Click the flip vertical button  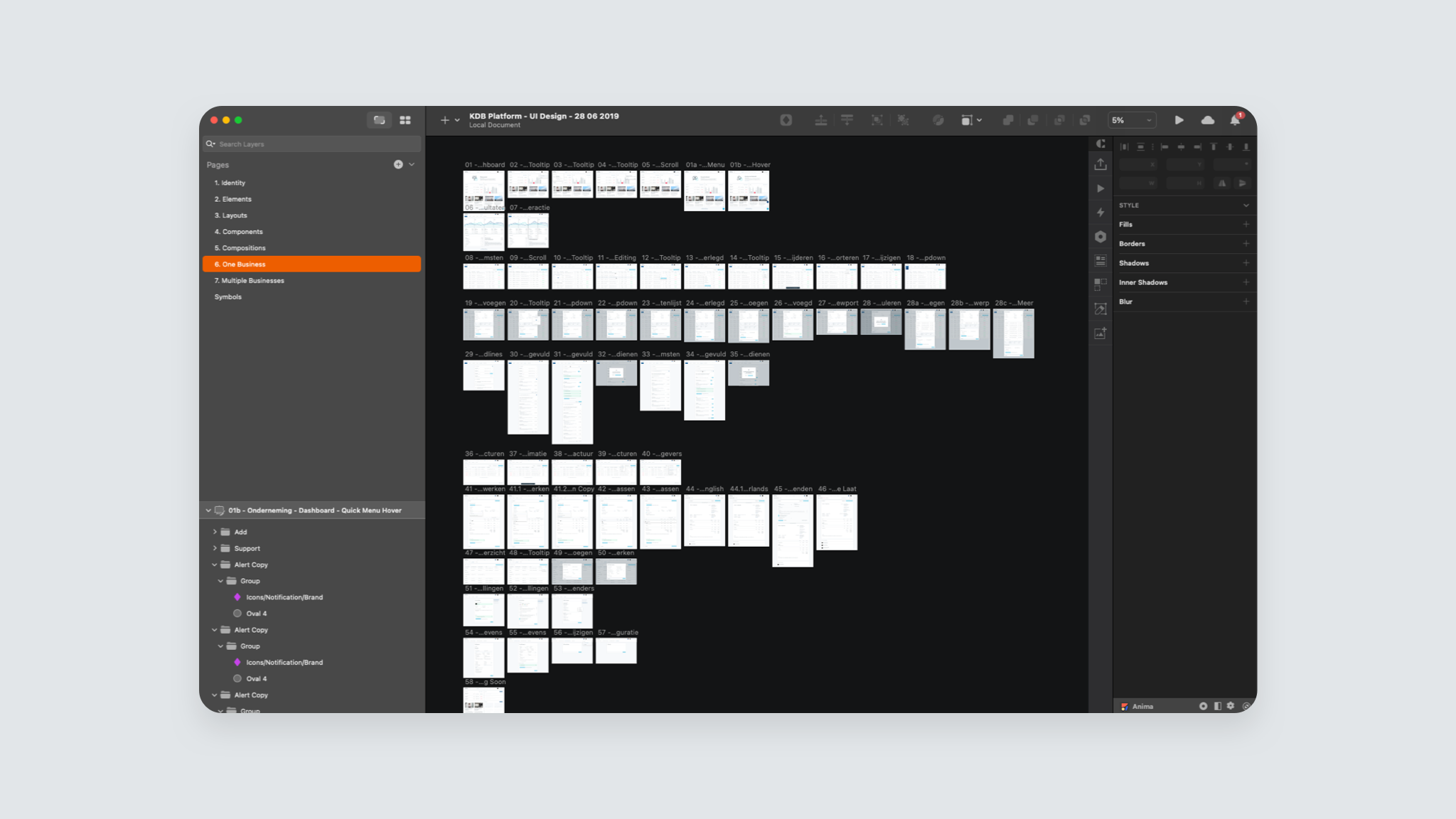point(1242,183)
